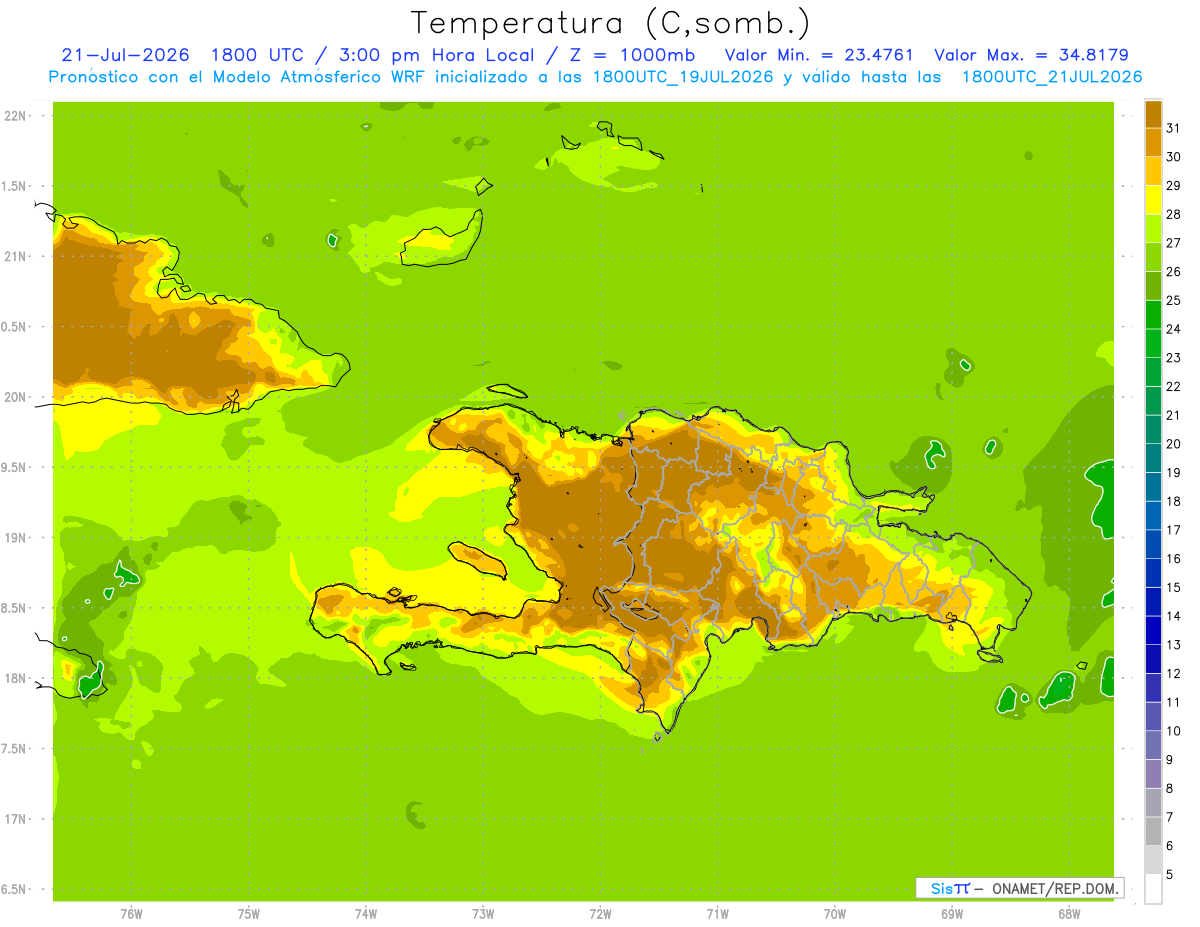Click the legend value '7'

1170,817
